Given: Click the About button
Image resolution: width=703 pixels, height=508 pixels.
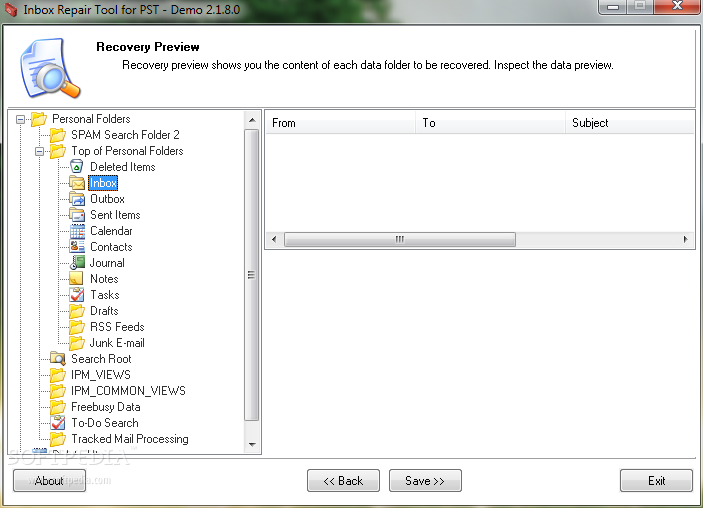Looking at the screenshot, I should 49,481.
